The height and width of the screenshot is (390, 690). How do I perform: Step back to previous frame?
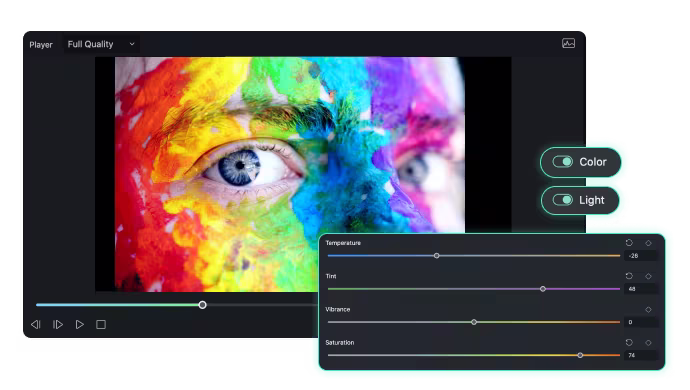click(36, 324)
